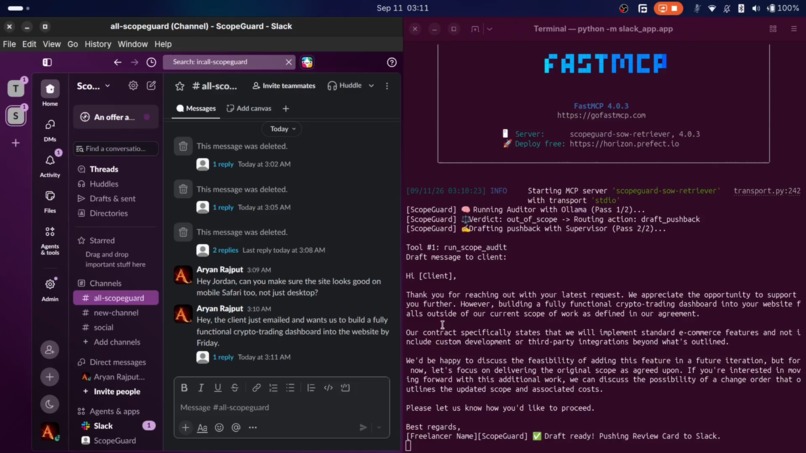Open send options dropdown arrow

(379, 427)
